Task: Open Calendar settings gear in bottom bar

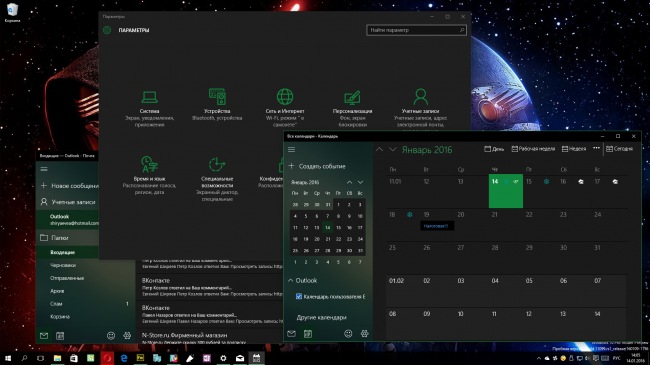Action: pyautogui.click(x=364, y=333)
